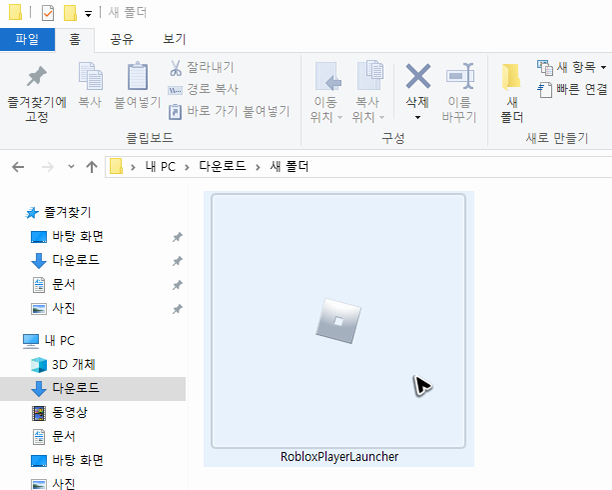
Task: Switch to the Home (홈) tab
Action: point(75,39)
